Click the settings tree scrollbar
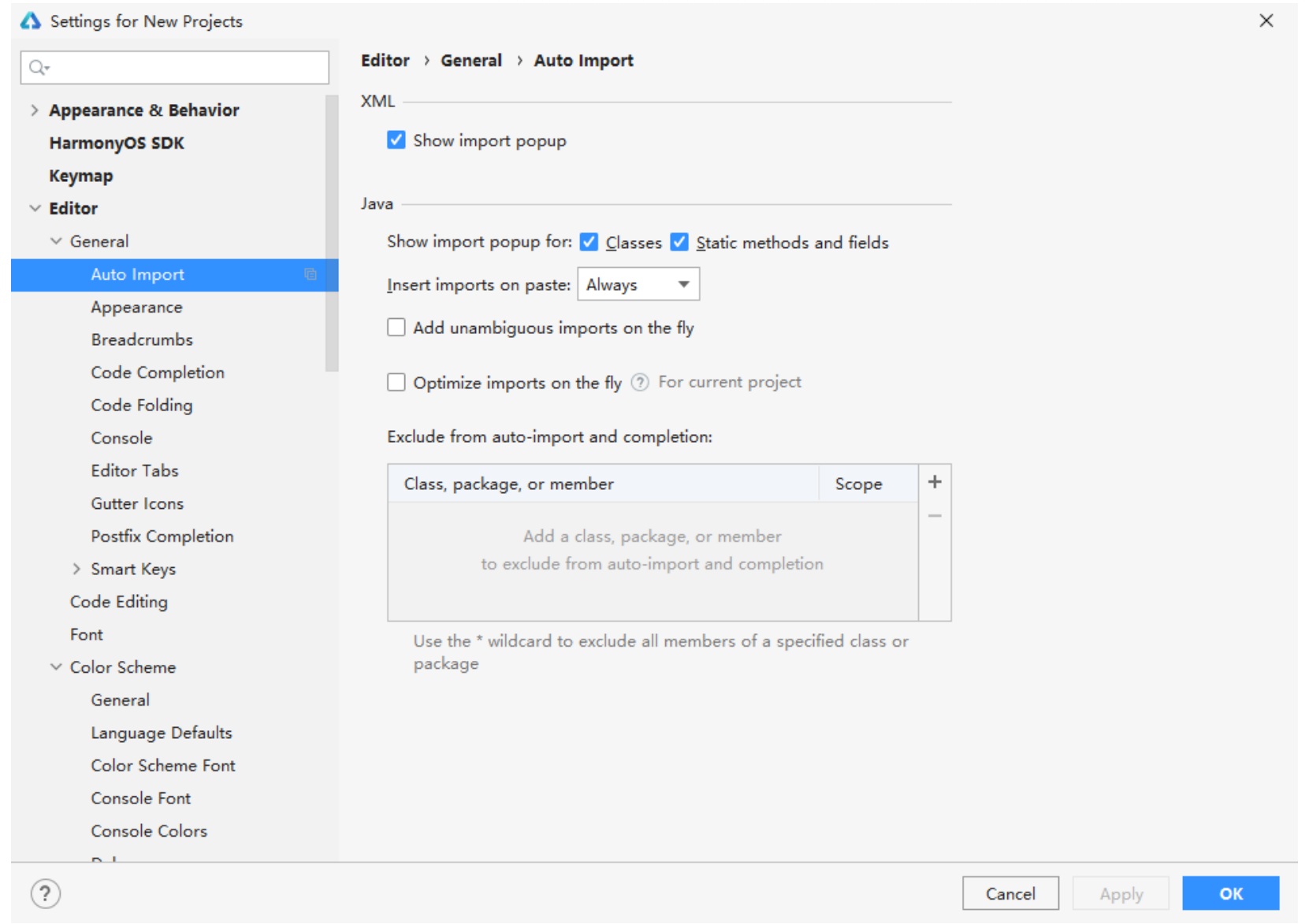The height and width of the screenshot is (924, 1309). coord(332,233)
